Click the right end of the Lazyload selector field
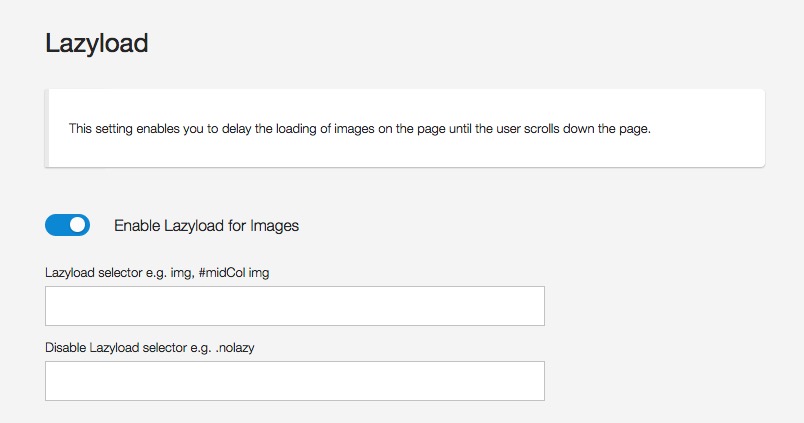 coord(530,306)
